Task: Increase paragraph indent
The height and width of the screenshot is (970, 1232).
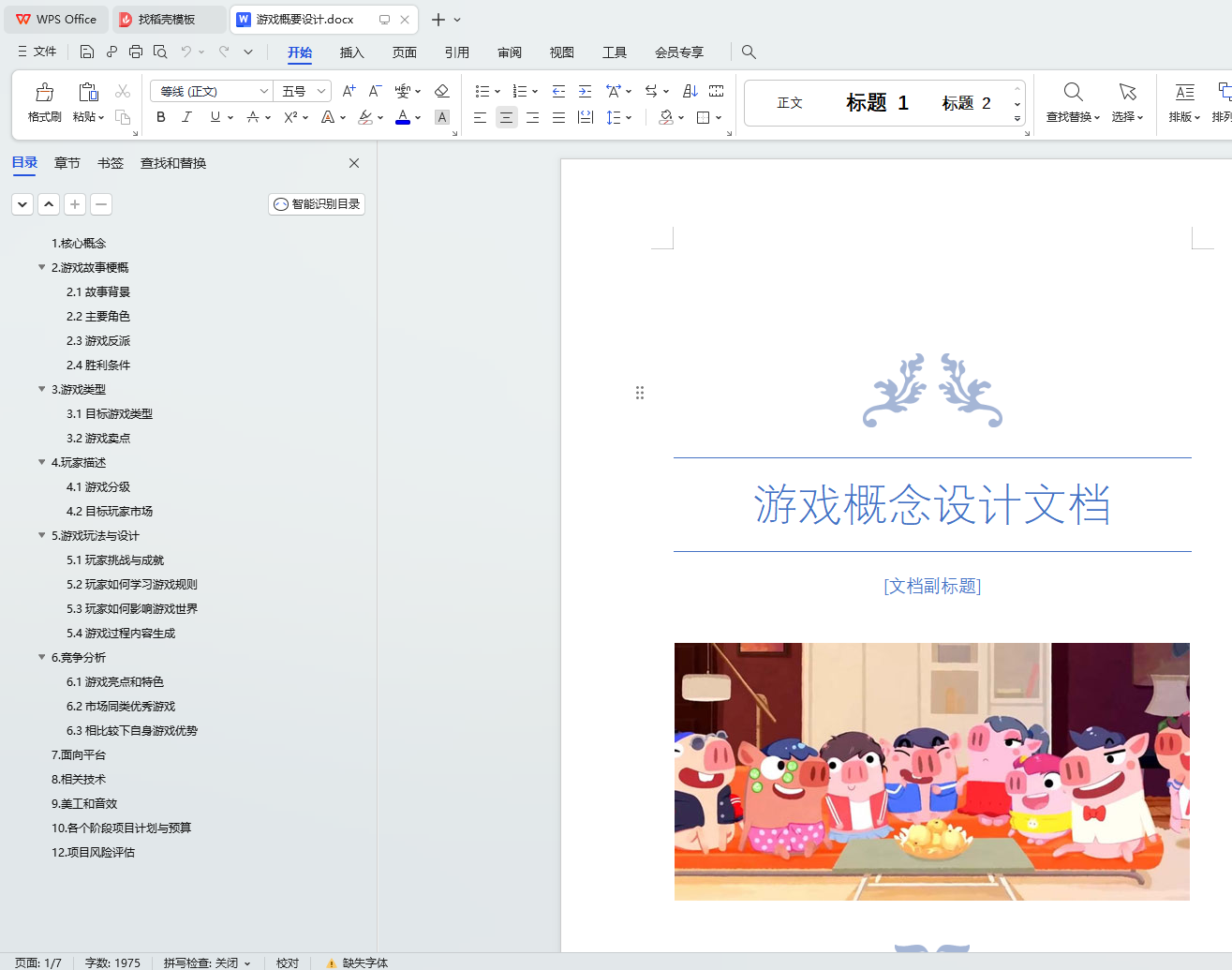Action: coord(585,91)
